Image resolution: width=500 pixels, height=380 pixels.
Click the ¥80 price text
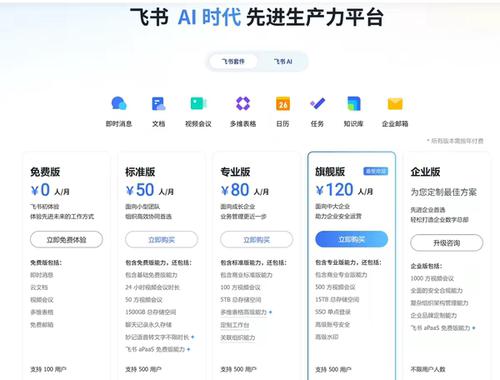pos(235,190)
